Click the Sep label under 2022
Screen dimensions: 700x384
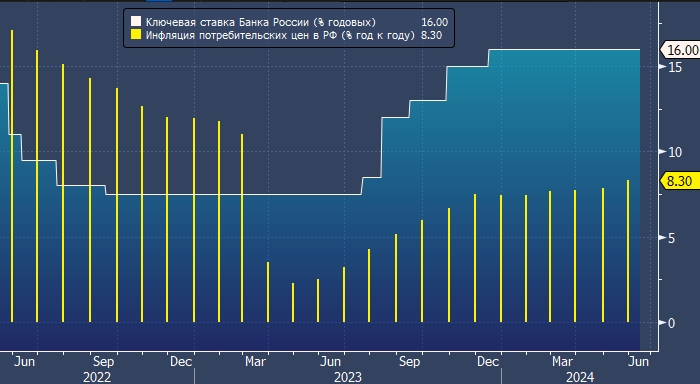[104, 361]
